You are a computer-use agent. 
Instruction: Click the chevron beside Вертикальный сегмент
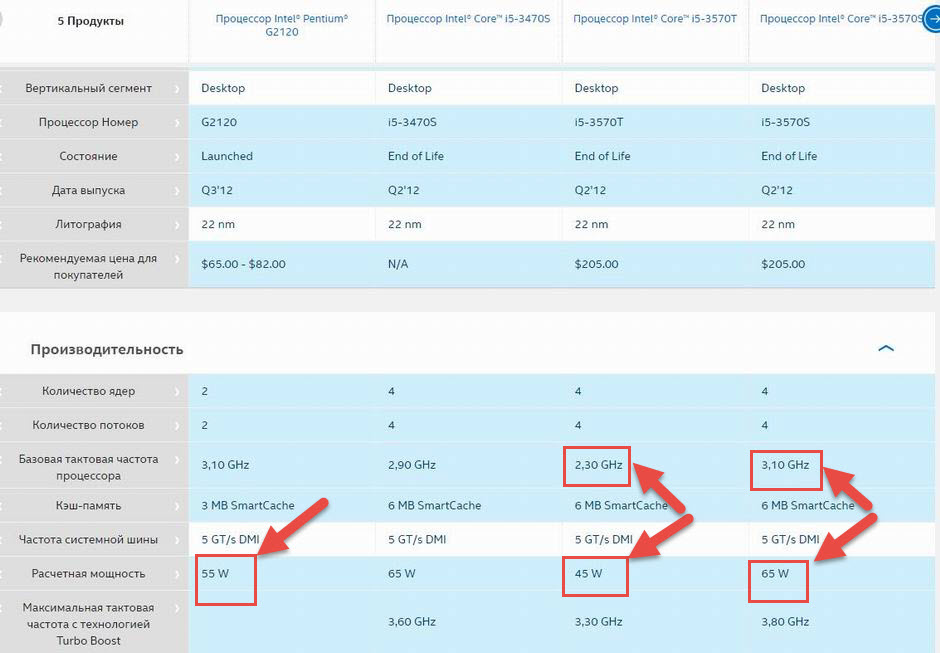tap(178, 88)
